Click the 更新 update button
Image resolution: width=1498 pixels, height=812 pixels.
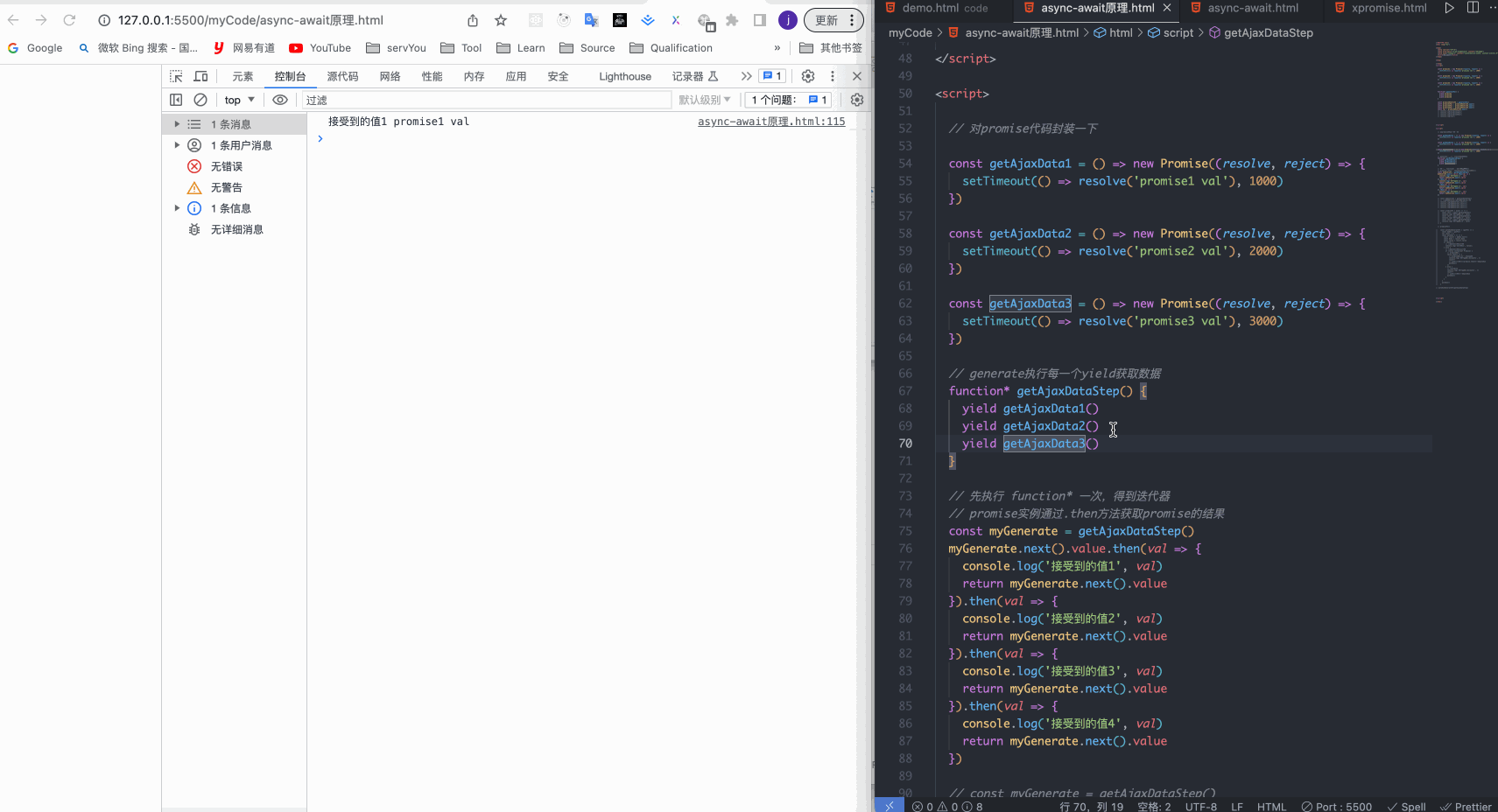(x=833, y=20)
